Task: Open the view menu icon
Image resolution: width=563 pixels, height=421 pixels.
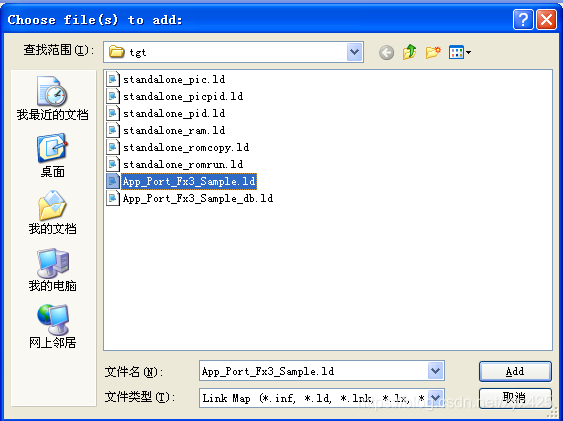Action: pos(460,52)
